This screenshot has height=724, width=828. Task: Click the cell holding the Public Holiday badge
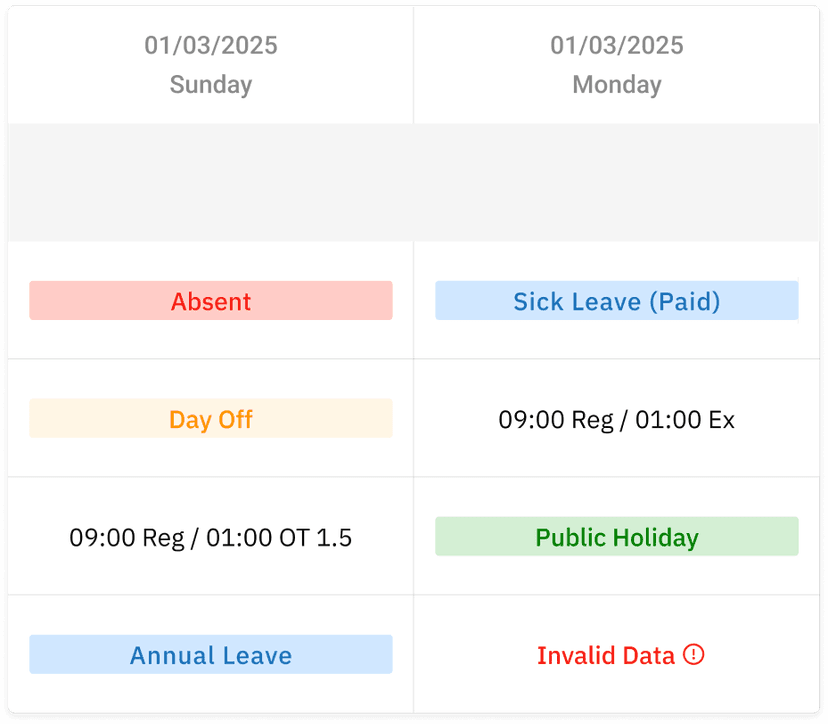tap(616, 537)
